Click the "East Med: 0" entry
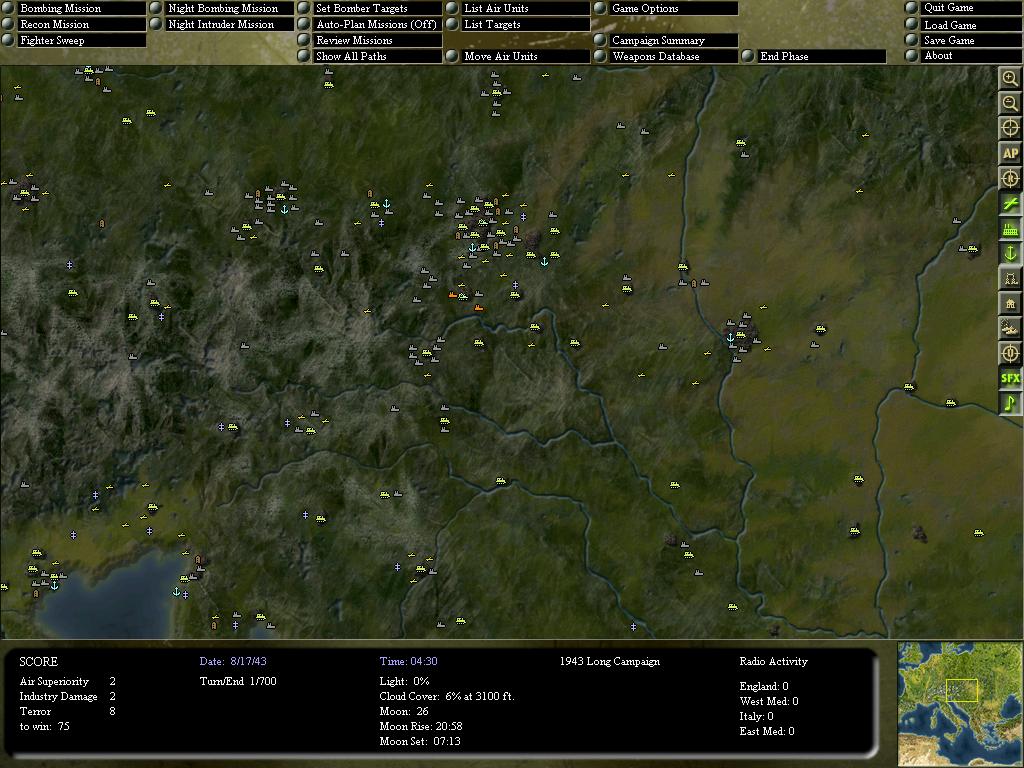Image resolution: width=1024 pixels, height=768 pixels. 767,731
